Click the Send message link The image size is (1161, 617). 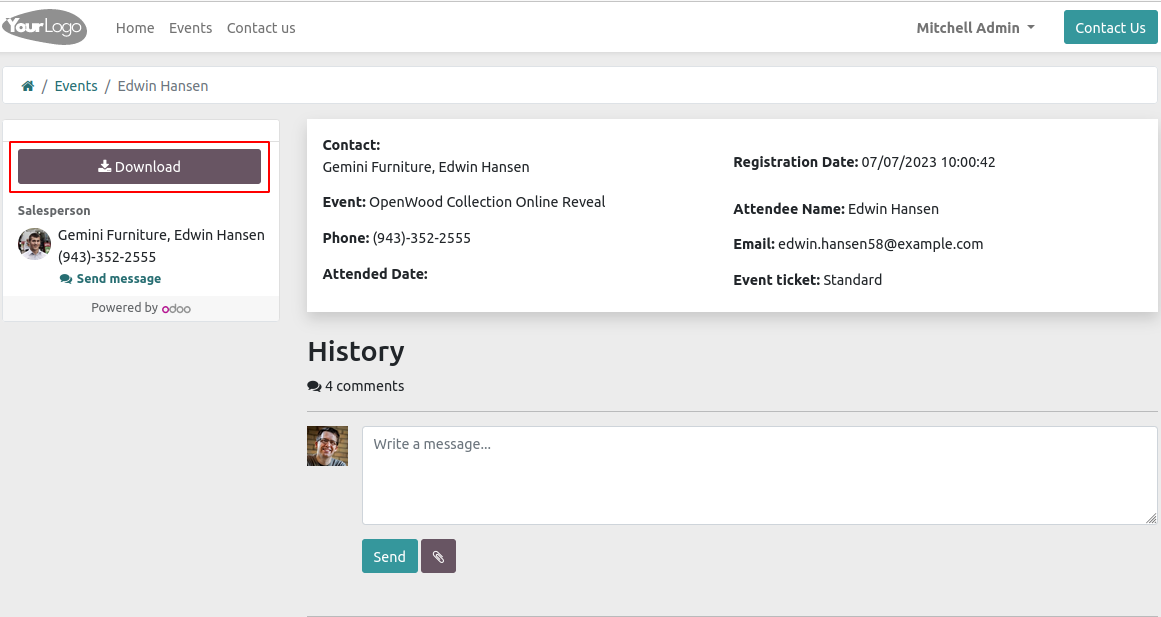click(x=110, y=279)
